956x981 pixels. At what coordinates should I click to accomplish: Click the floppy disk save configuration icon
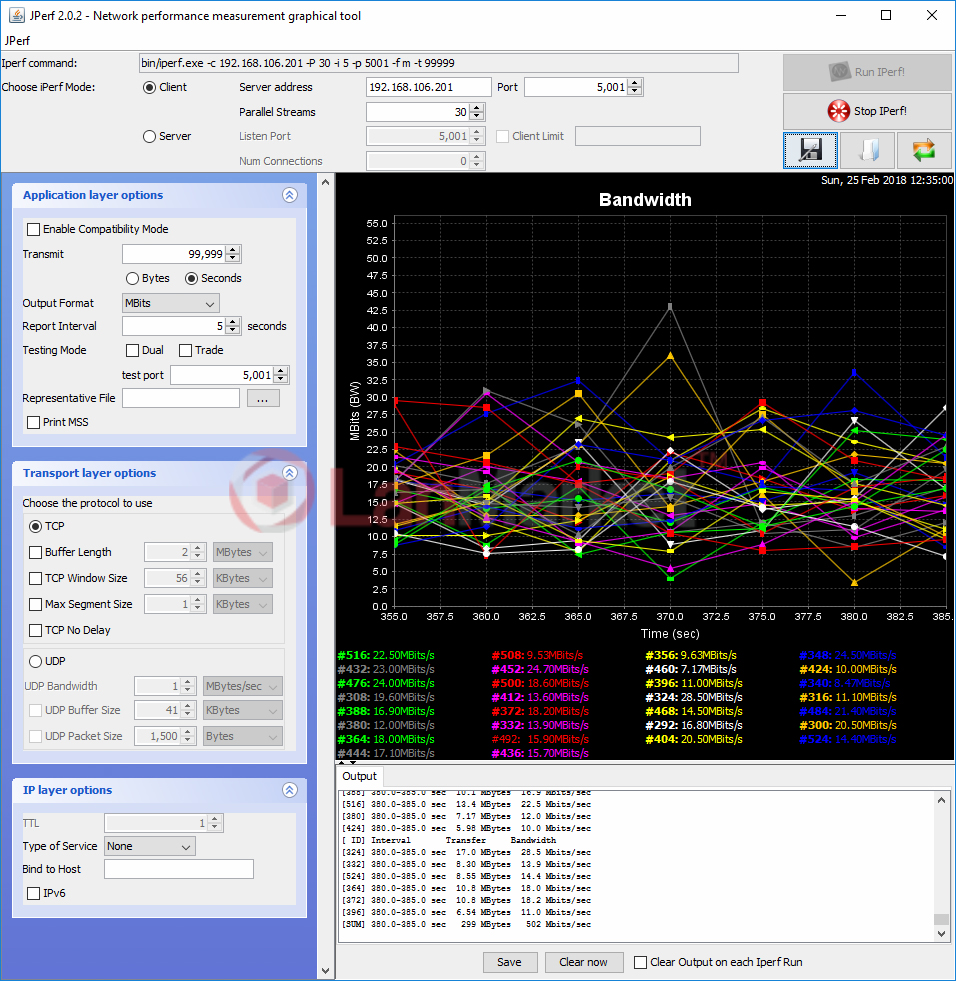[x=810, y=150]
